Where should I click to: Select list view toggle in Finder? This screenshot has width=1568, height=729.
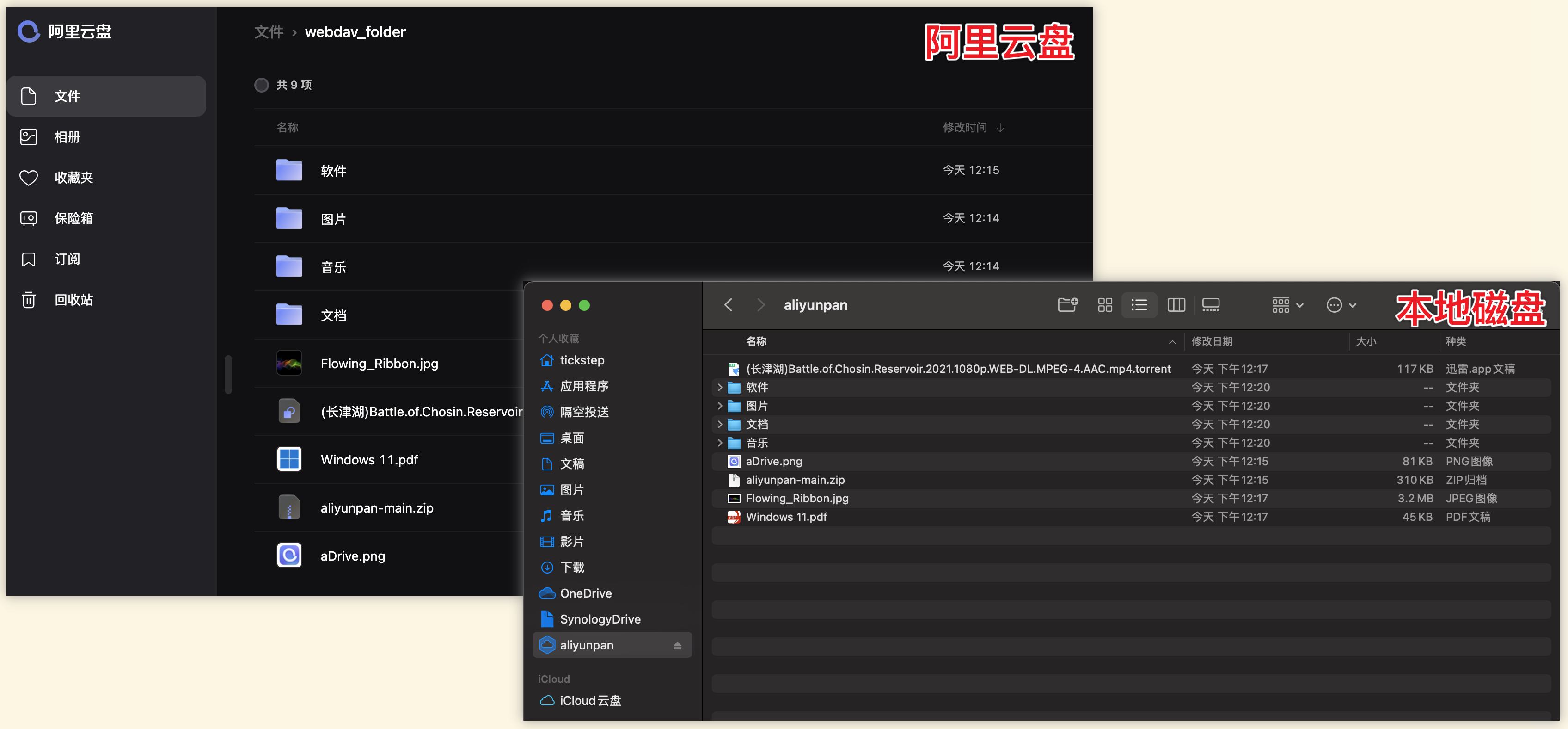1139,304
